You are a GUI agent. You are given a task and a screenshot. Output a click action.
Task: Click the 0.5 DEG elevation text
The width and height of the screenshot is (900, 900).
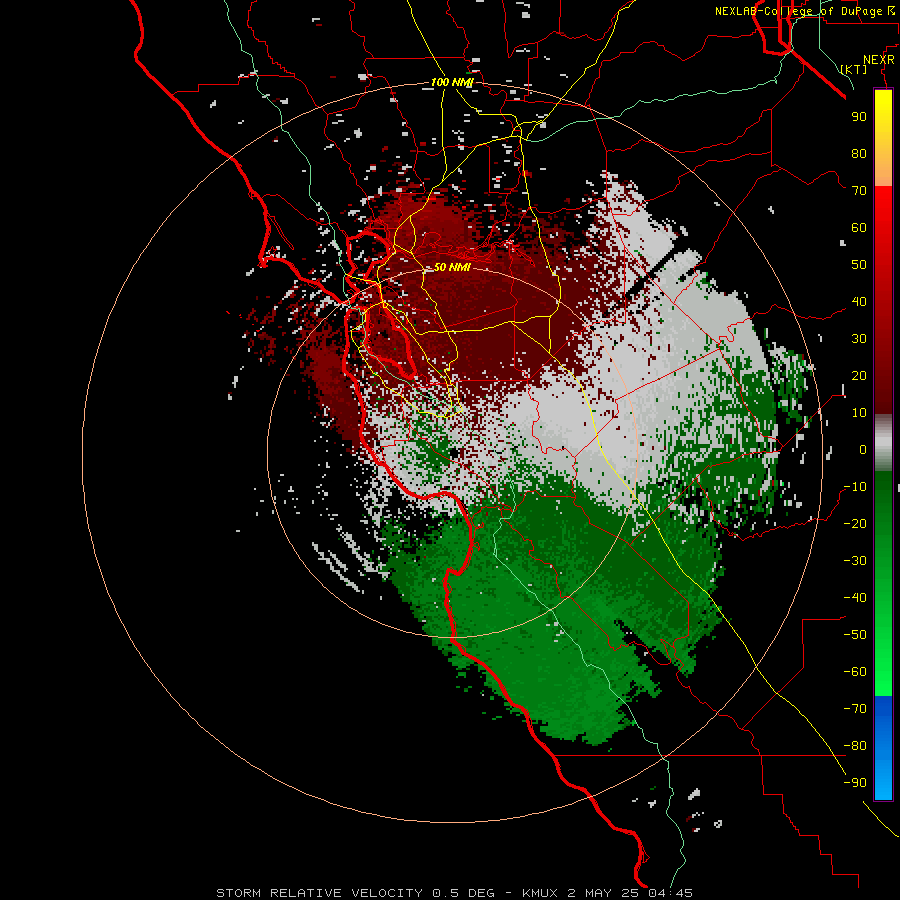(463, 893)
